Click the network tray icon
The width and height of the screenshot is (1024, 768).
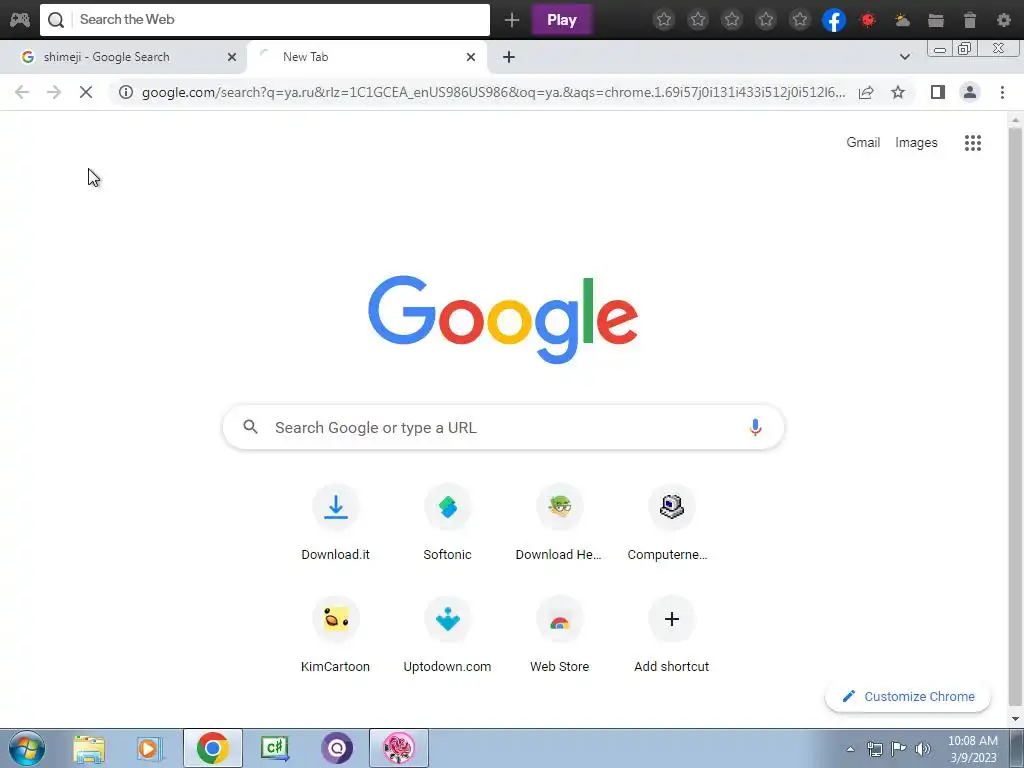[x=874, y=749]
